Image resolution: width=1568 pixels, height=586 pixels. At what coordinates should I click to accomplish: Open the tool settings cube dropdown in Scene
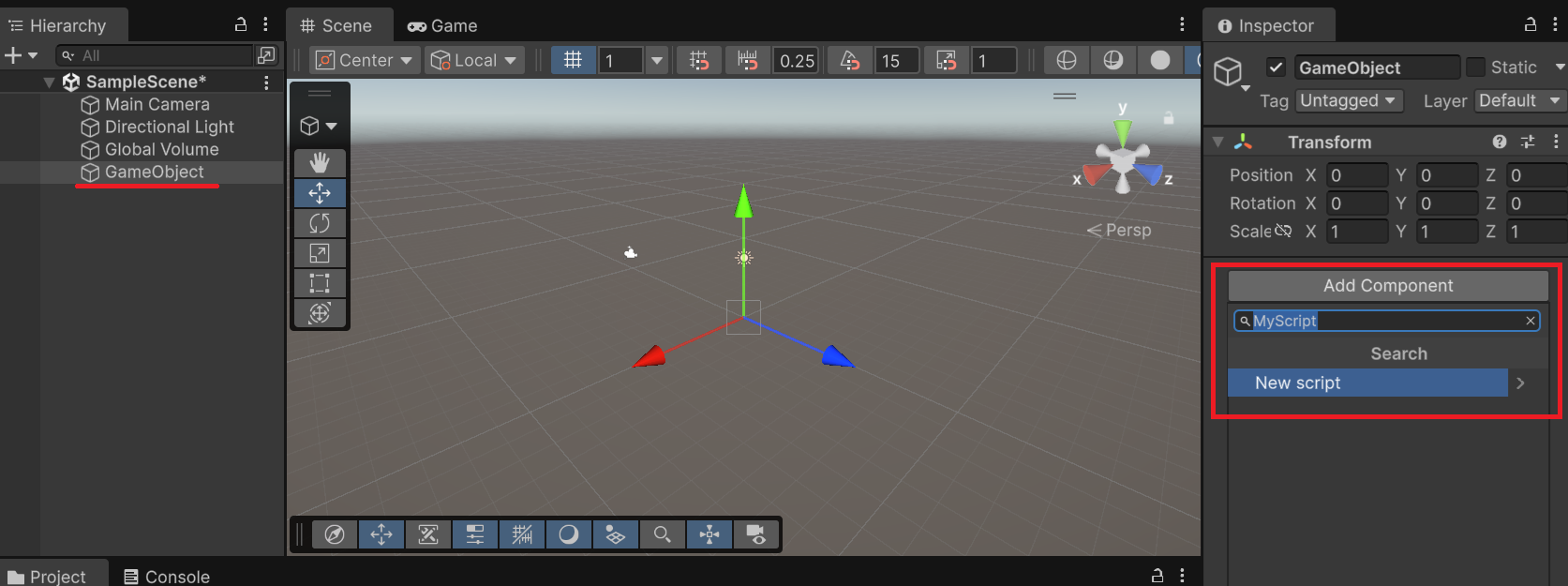[x=320, y=126]
